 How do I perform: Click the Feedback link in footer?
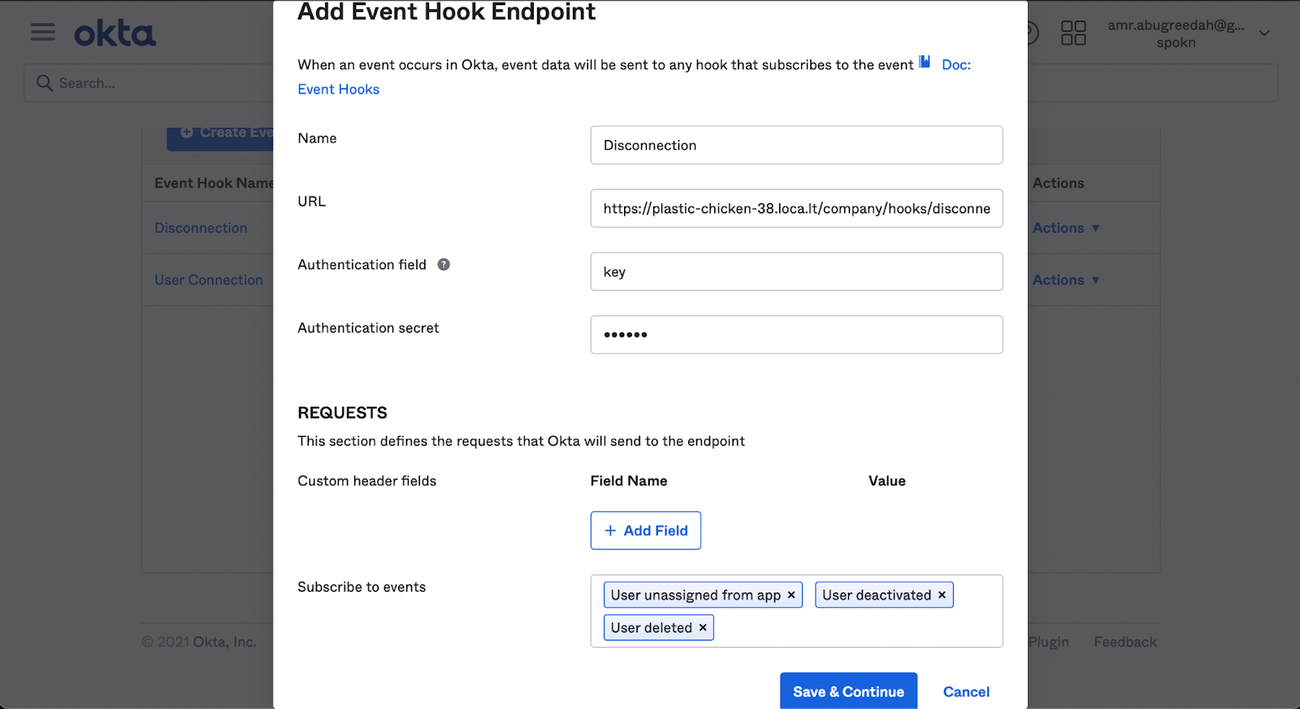click(1125, 642)
